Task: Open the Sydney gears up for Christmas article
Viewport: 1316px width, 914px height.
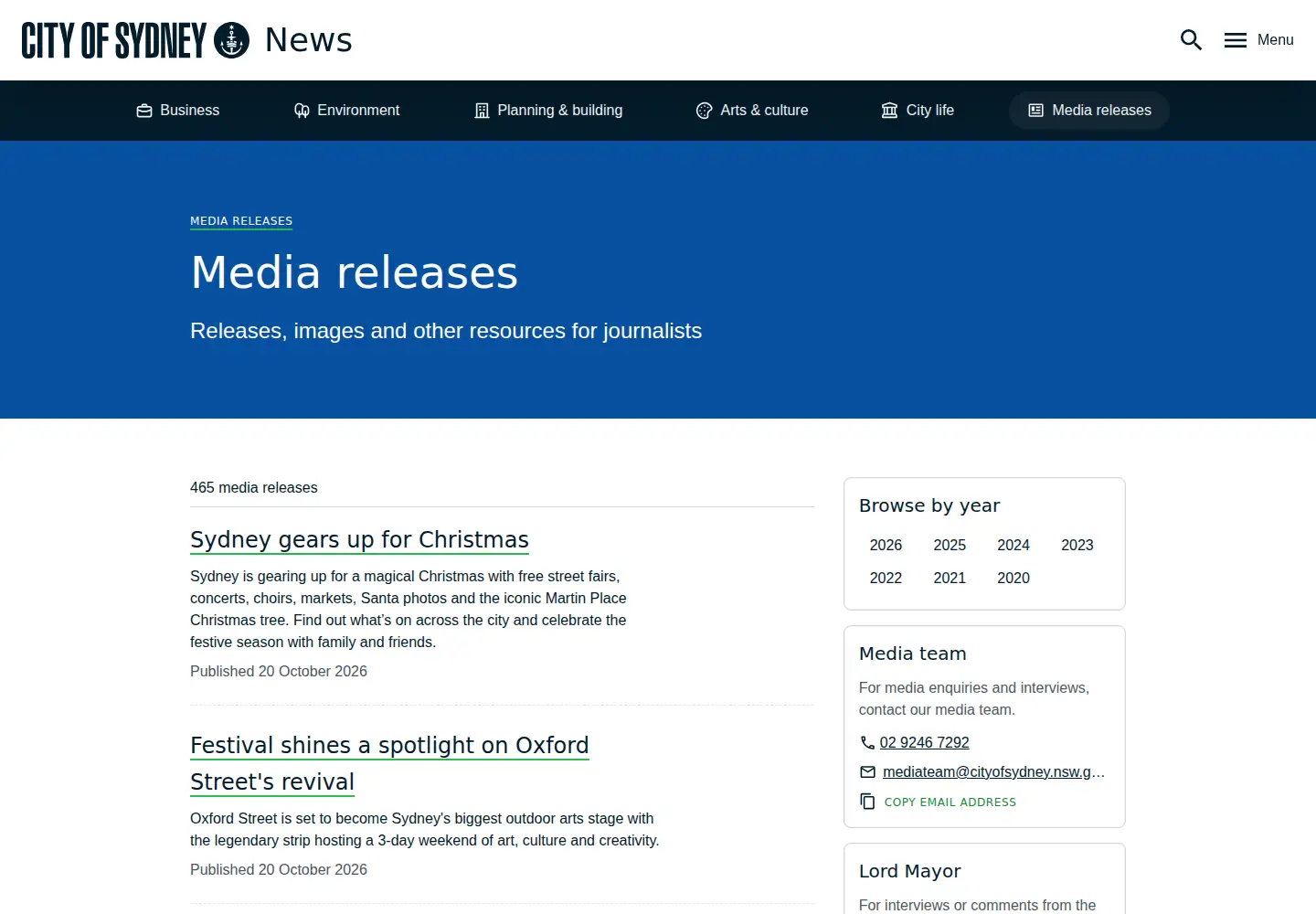Action: 359,540
